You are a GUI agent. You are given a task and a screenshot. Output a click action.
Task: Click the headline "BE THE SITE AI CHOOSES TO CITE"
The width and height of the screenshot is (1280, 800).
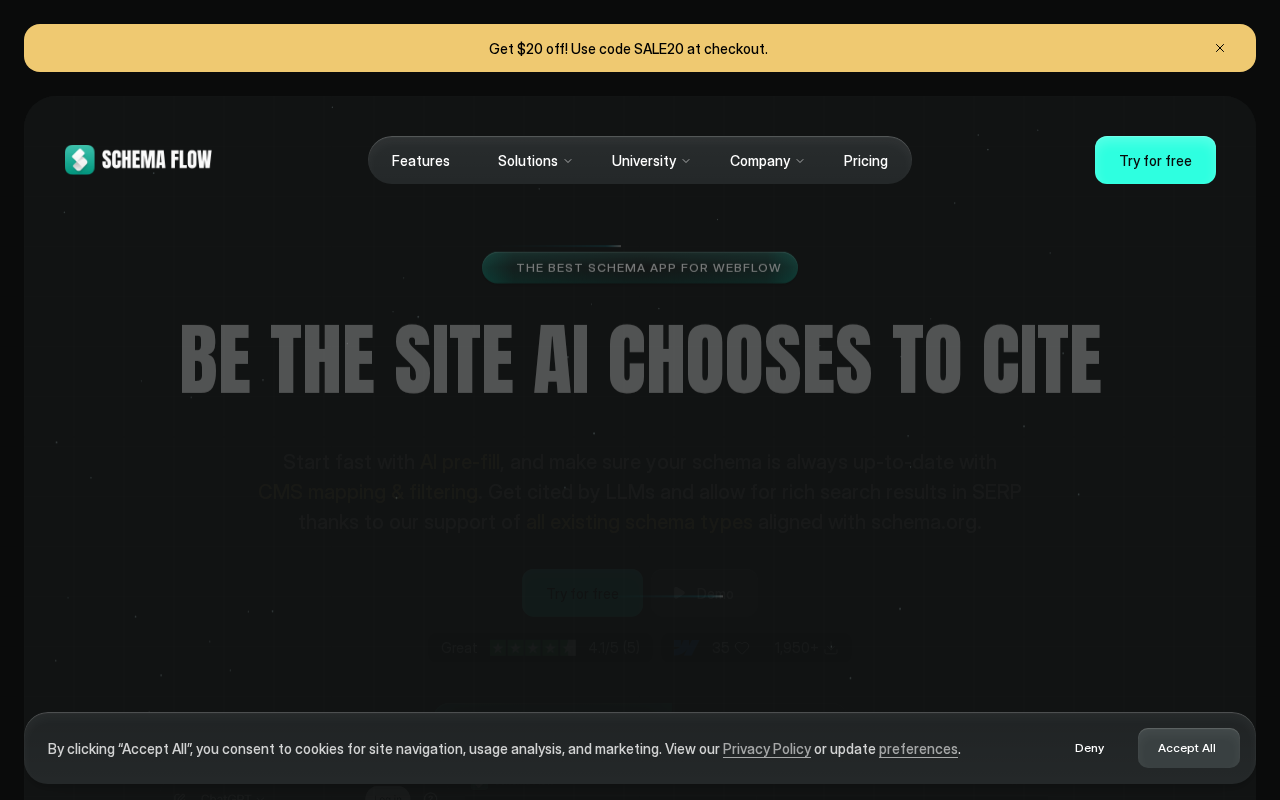[640, 359]
